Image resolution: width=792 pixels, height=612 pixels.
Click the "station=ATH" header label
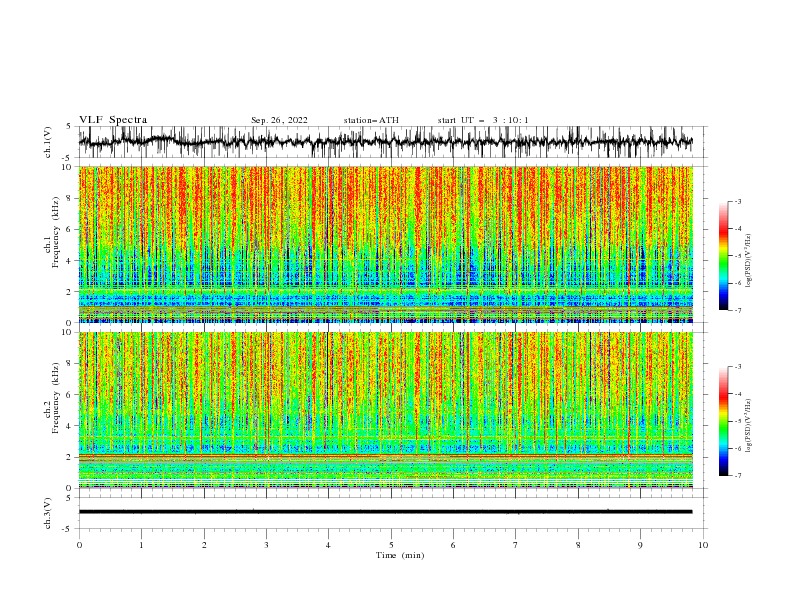[x=371, y=120]
